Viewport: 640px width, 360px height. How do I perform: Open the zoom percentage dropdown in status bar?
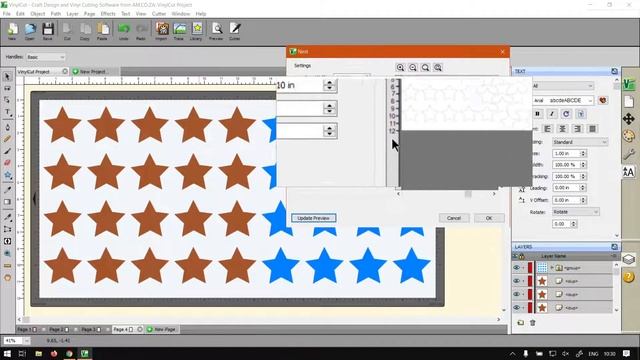click(x=27, y=340)
